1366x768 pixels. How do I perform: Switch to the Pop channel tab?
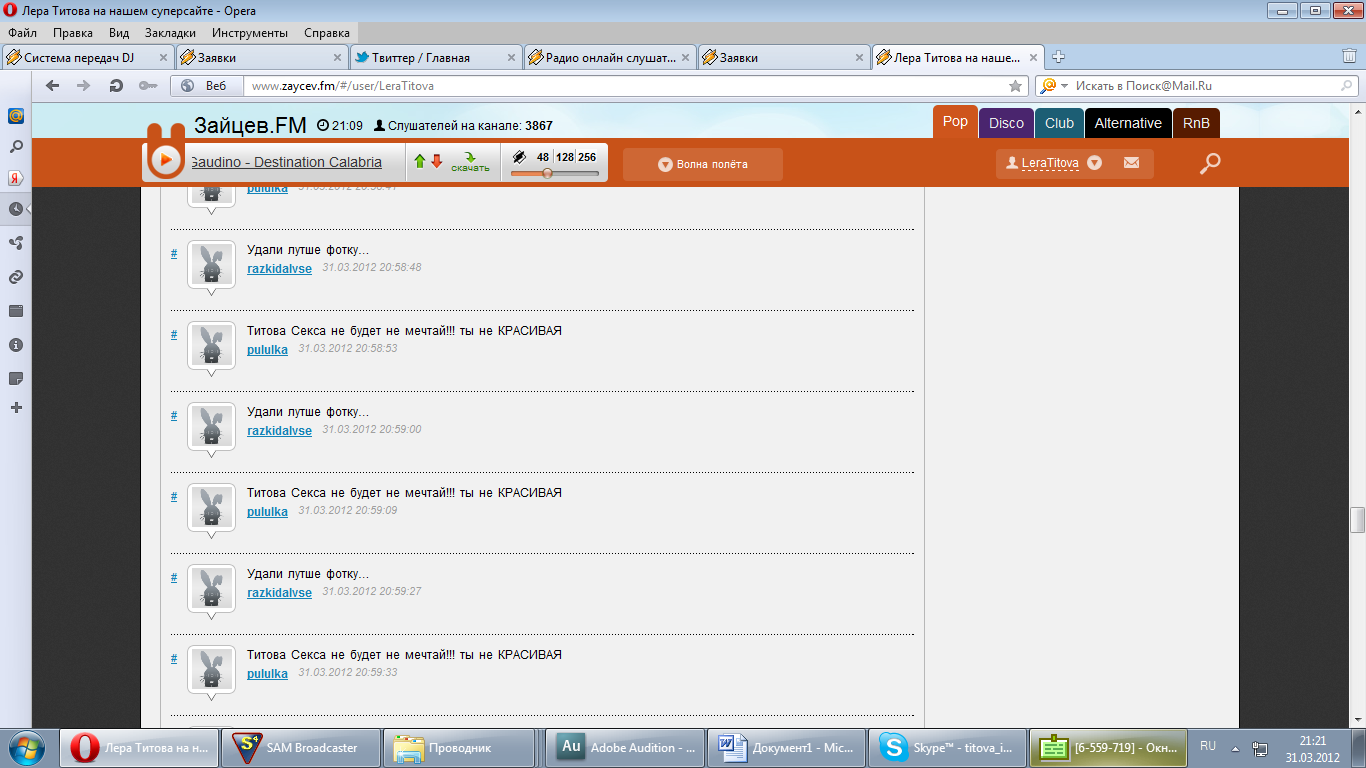click(x=955, y=121)
